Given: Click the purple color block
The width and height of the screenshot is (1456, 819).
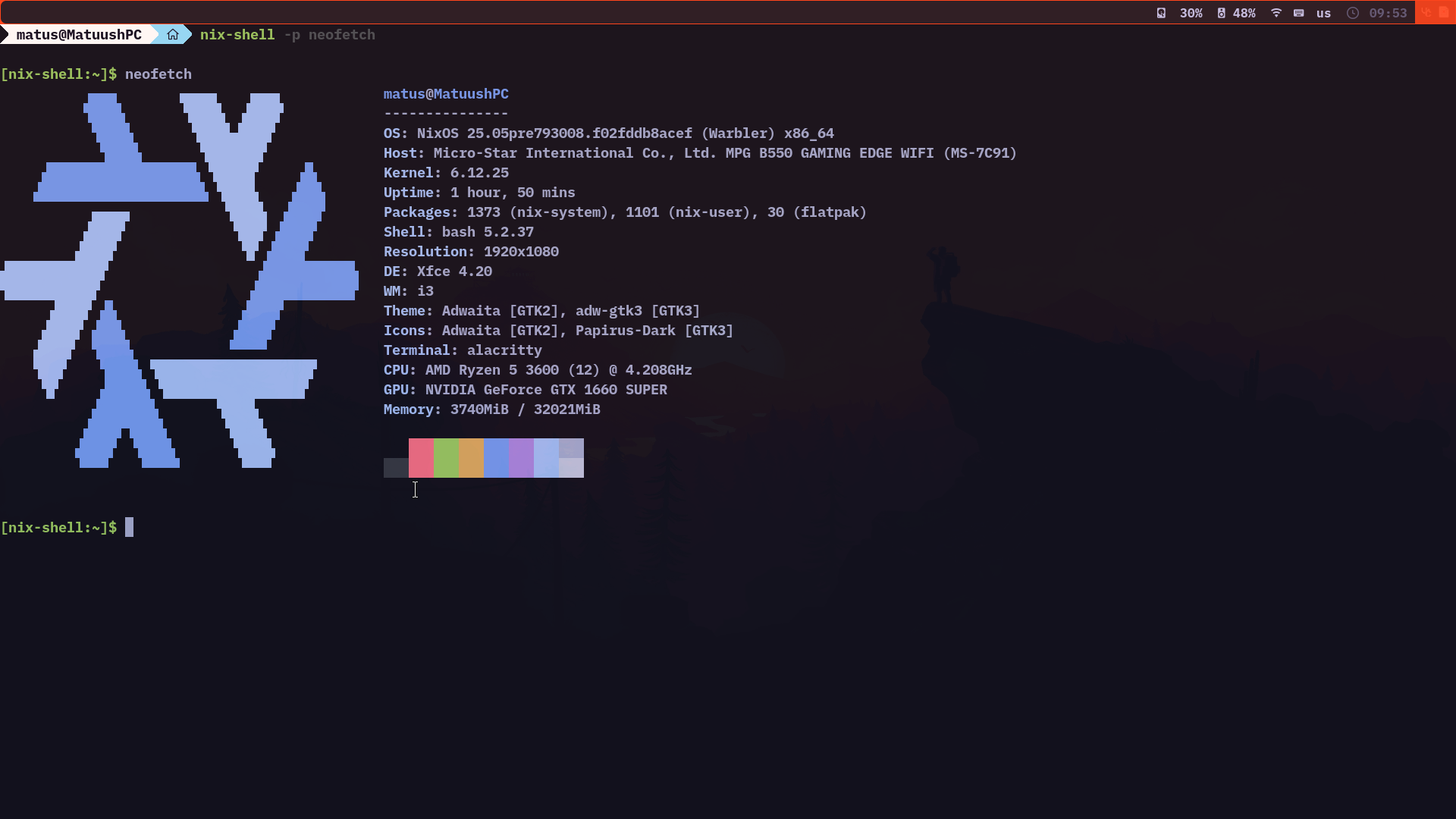Looking at the screenshot, I should [521, 458].
